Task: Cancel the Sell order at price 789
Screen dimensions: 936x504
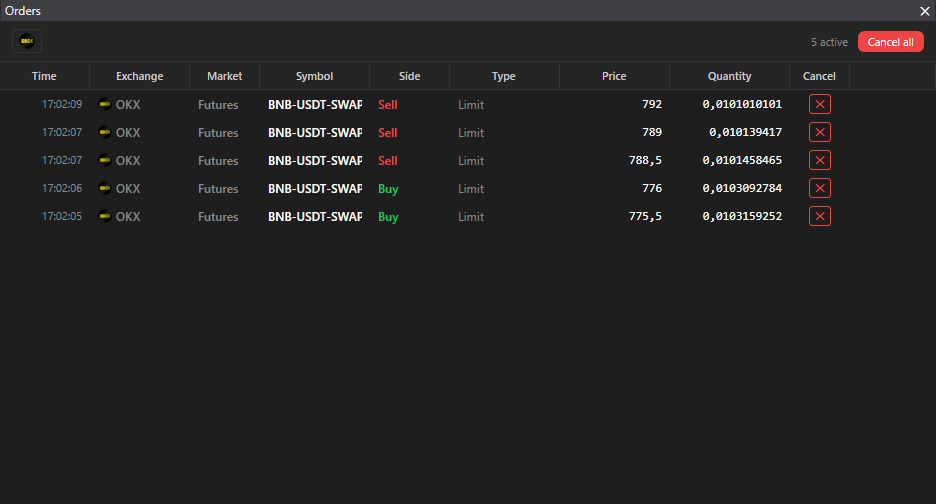Action: pyautogui.click(x=820, y=132)
